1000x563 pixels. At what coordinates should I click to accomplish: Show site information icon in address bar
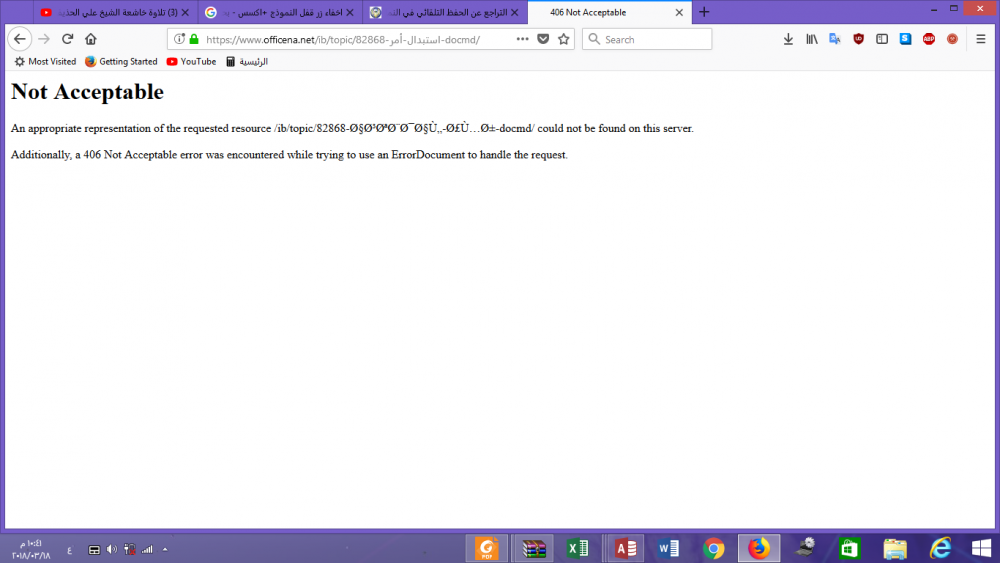coord(179,39)
